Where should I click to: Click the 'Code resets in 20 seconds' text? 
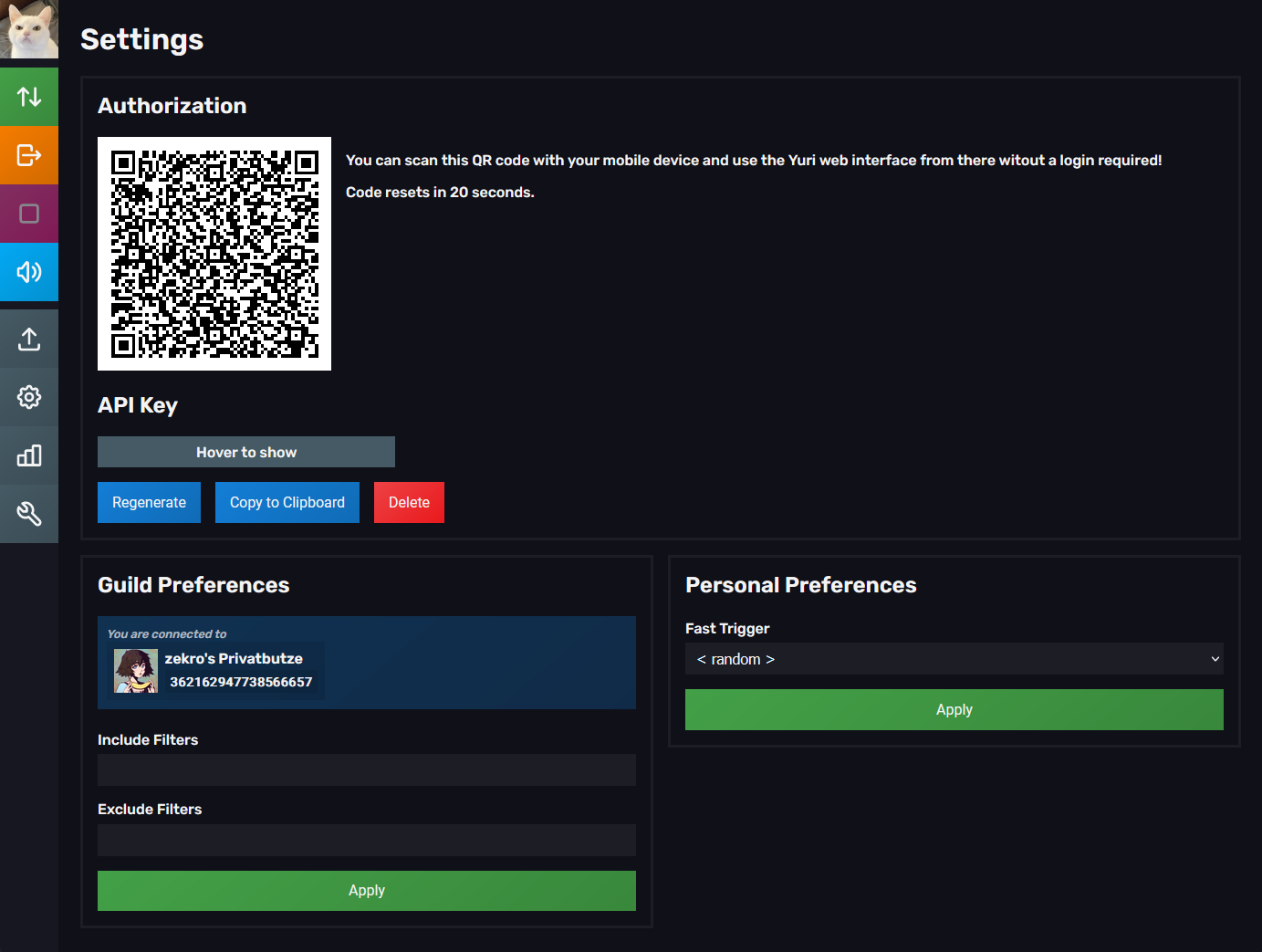pos(440,192)
